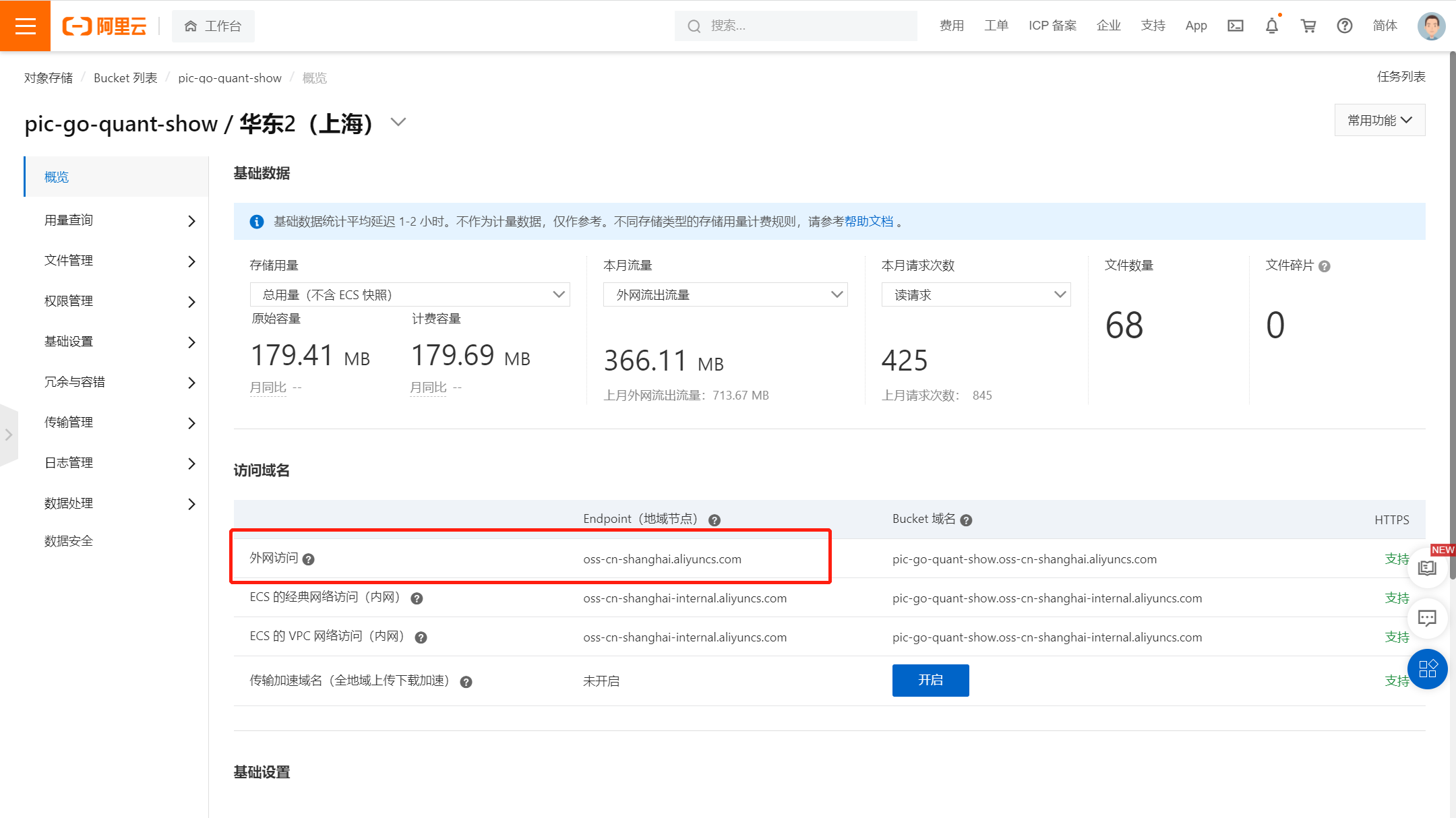
Task: Open the hamburger navigation menu
Action: click(25, 26)
